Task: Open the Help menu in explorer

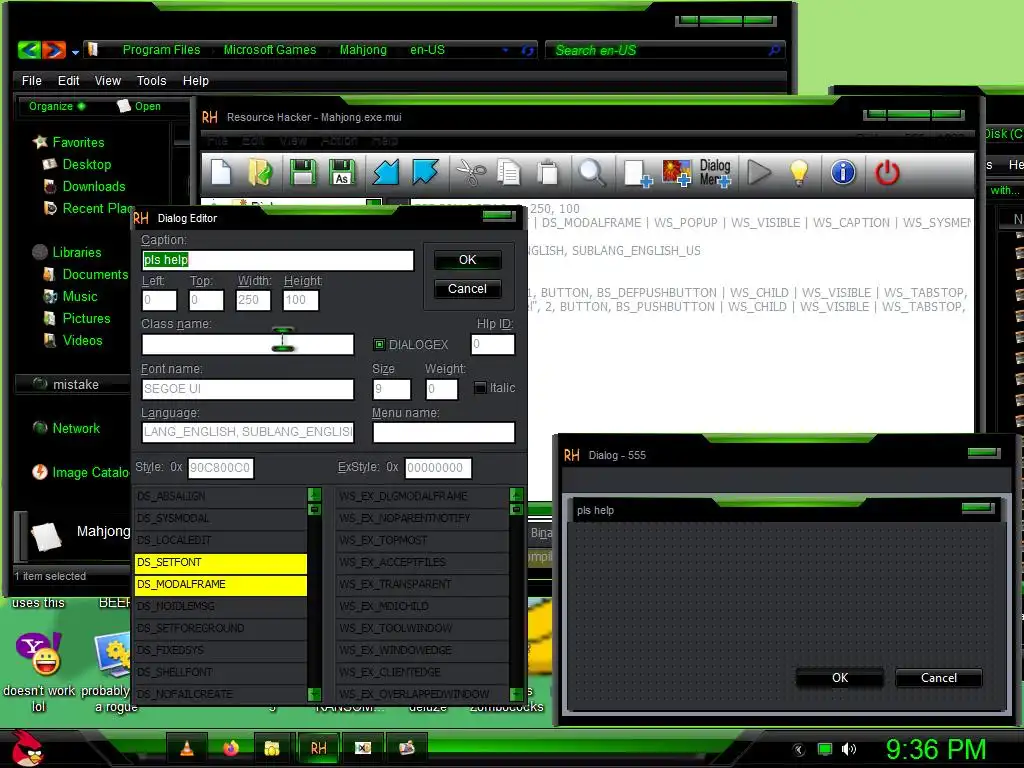Action: [195, 81]
